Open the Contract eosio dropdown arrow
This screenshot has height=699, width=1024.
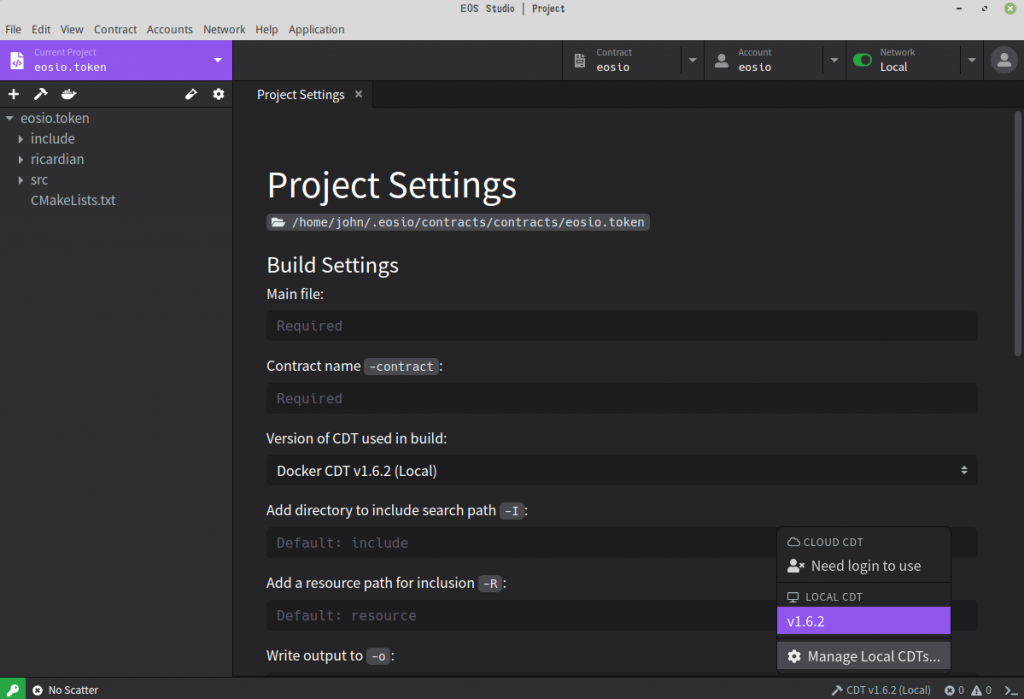pos(691,61)
